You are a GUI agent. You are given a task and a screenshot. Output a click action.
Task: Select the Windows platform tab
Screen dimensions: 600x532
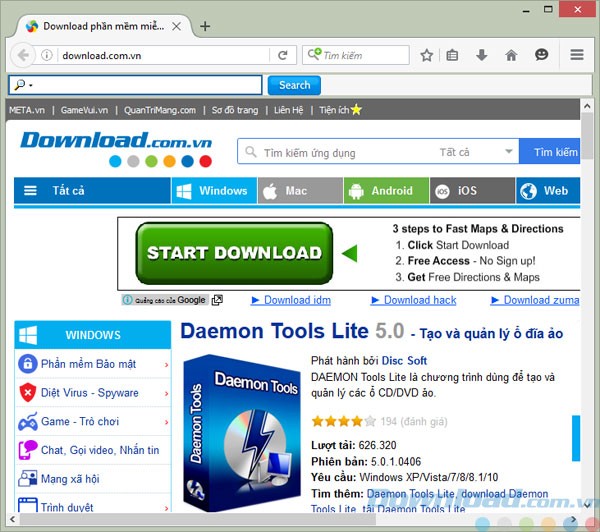tap(214, 190)
